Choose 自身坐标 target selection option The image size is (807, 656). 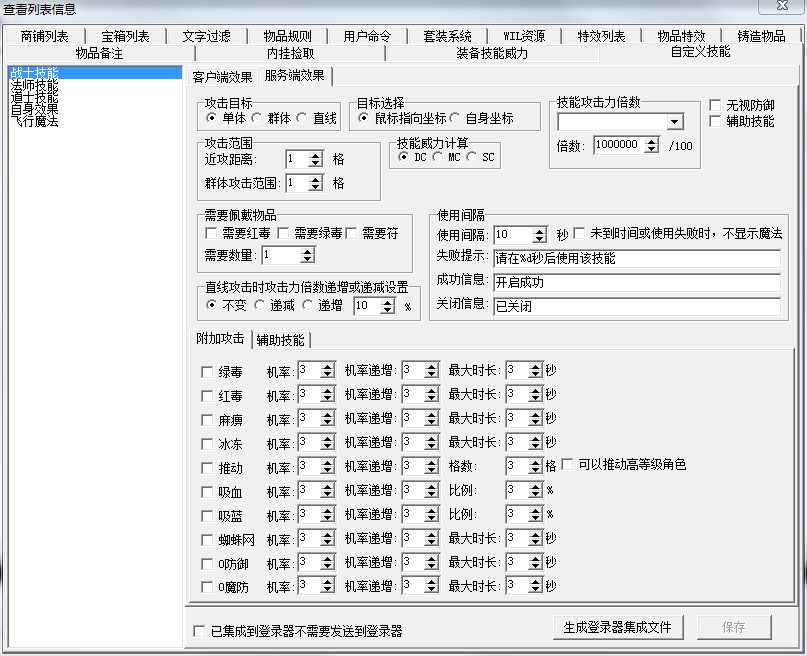(456, 118)
